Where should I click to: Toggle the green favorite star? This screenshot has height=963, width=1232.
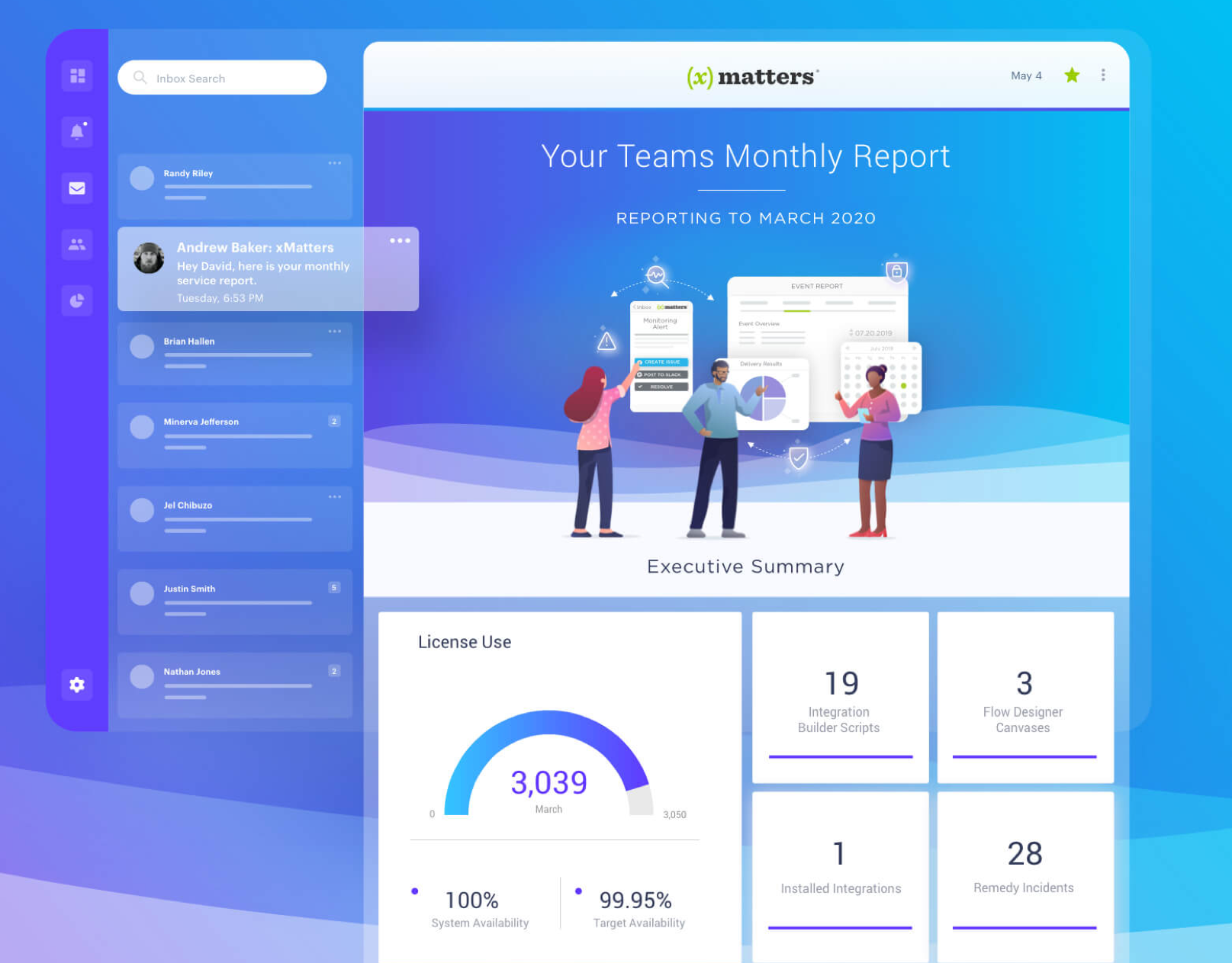[x=1072, y=75]
